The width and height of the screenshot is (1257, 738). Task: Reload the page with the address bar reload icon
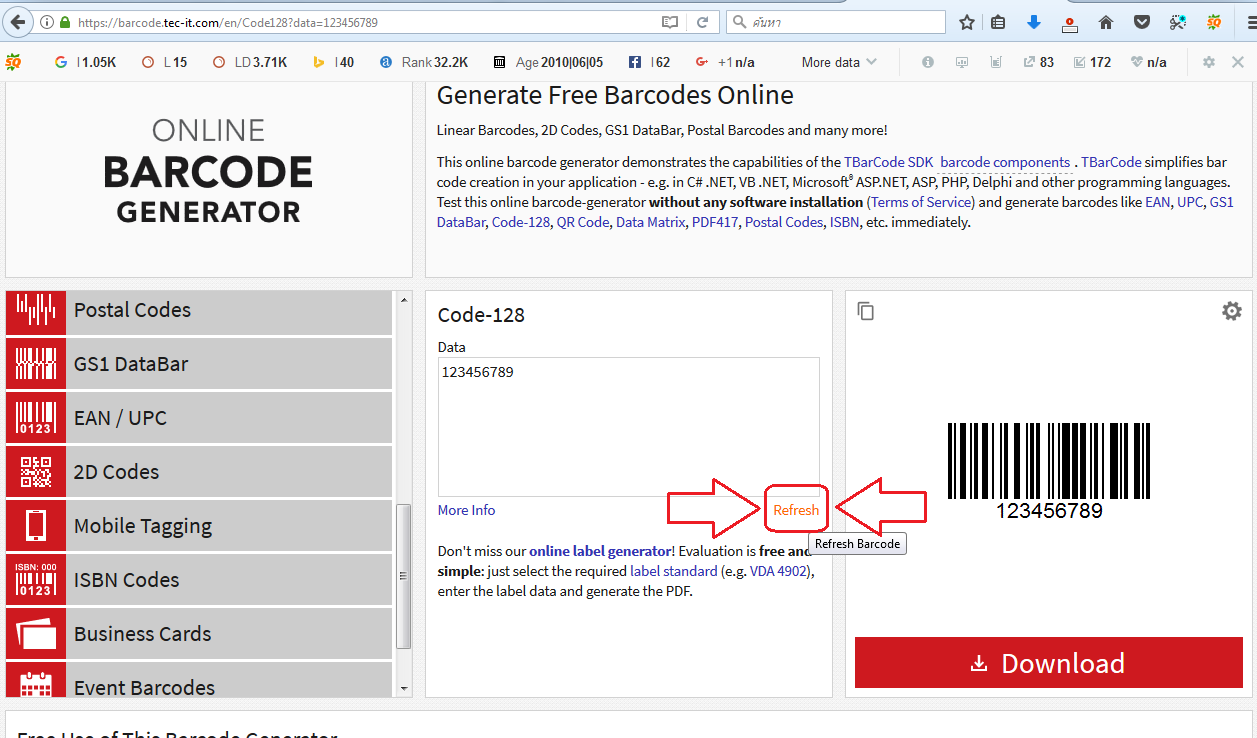(x=702, y=22)
